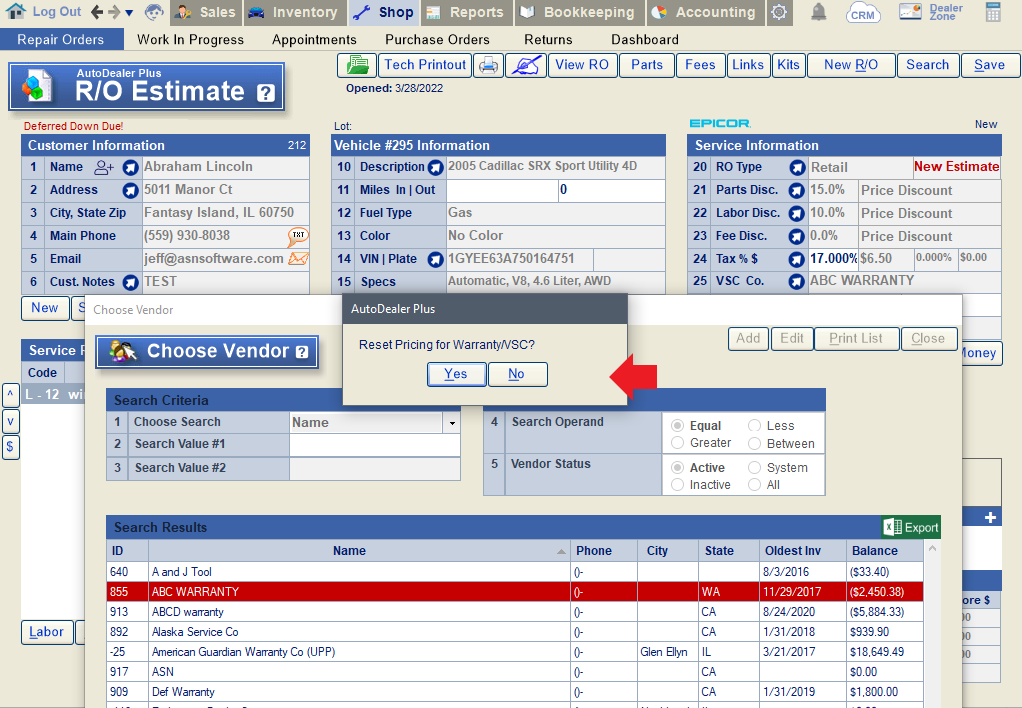Switch to Work In Progress tab

pyautogui.click(x=190, y=40)
